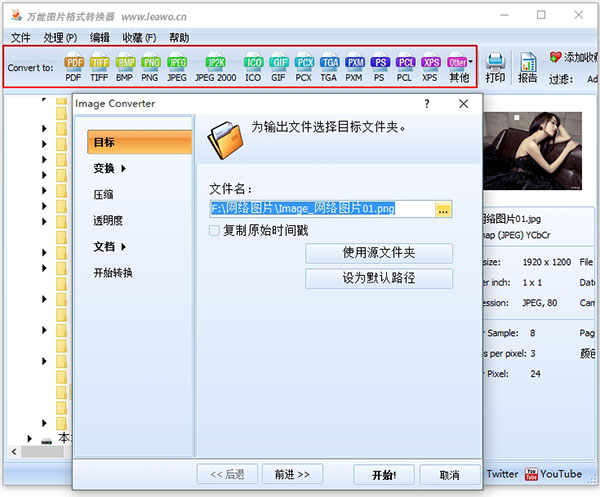Viewport: 600px width, 497px height.
Task: Select BMP as output format
Action: (x=125, y=67)
